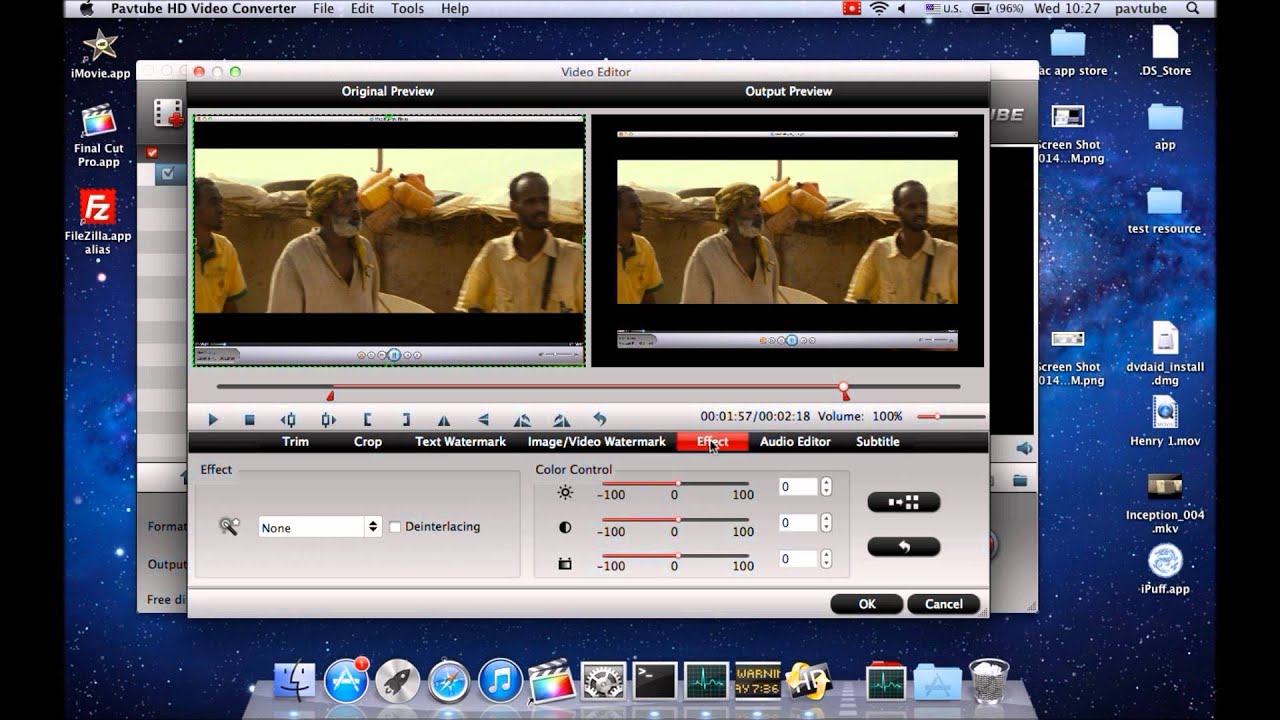Click the brightness slider track
This screenshot has height=720, width=1280.
click(675, 483)
